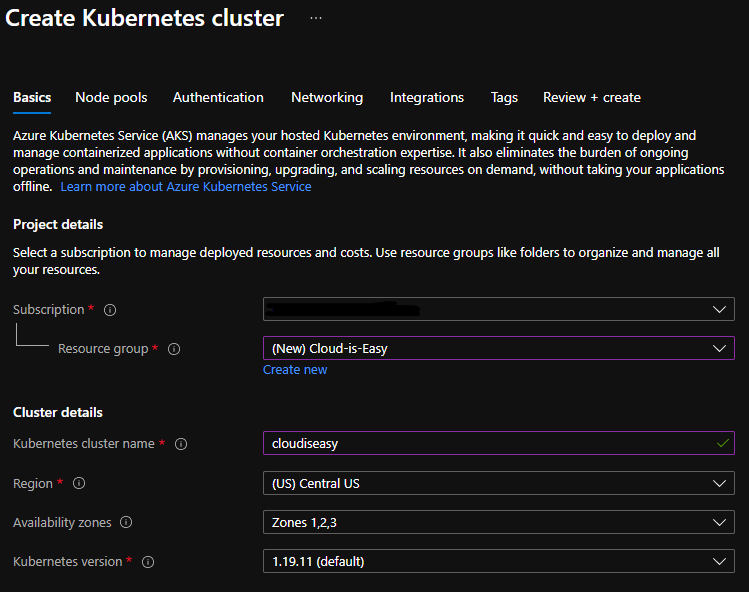749x592 pixels.
Task: Open the Tags tab
Action: (504, 97)
